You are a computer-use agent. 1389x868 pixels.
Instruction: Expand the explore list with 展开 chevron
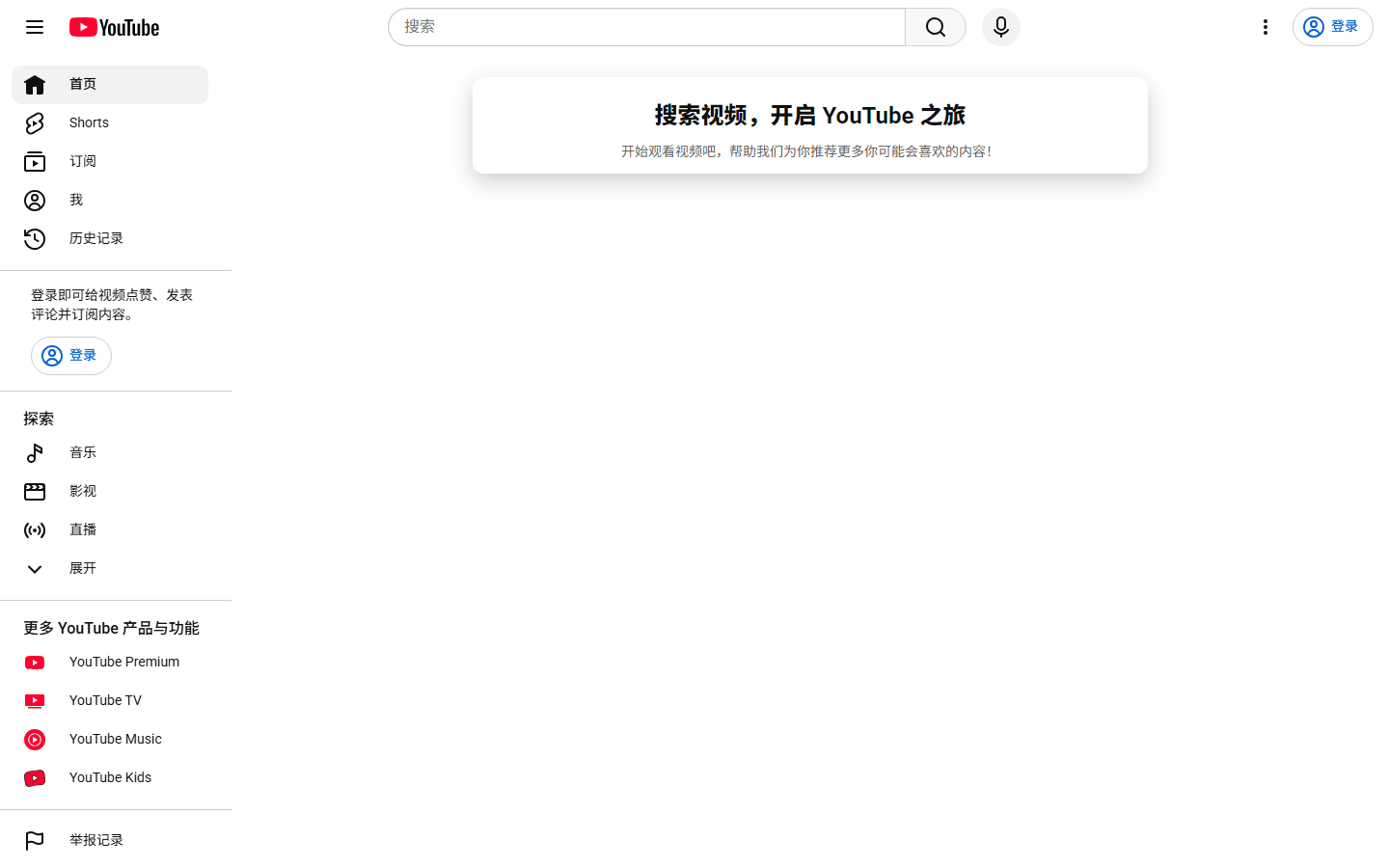point(35,569)
